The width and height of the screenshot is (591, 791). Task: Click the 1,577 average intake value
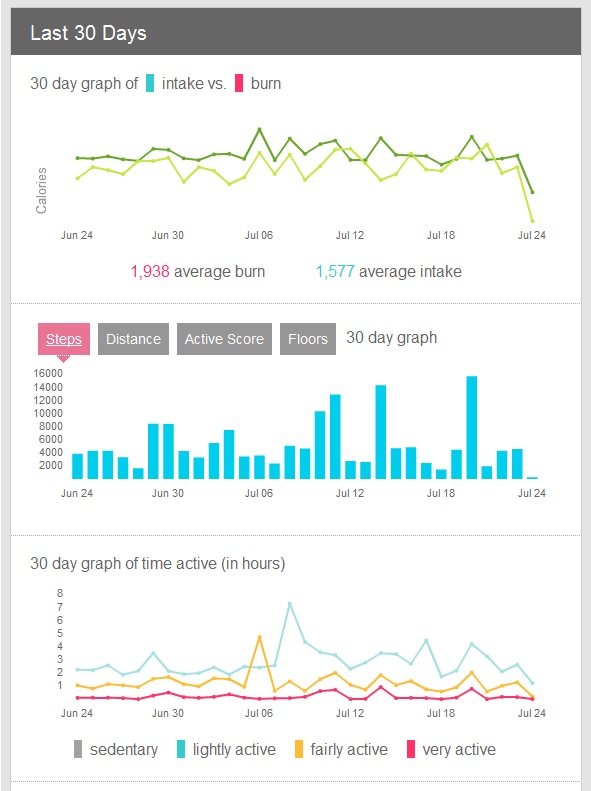(335, 271)
